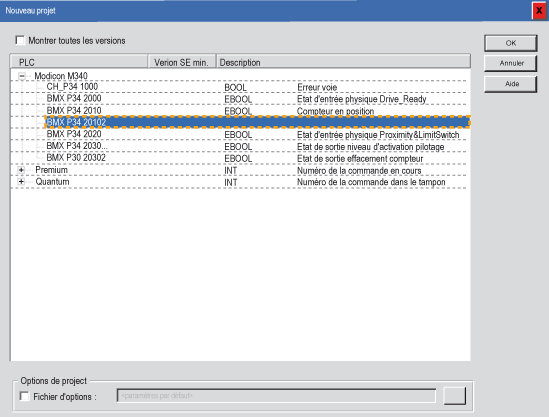Select the BMX P34 2020 processor

point(74,134)
